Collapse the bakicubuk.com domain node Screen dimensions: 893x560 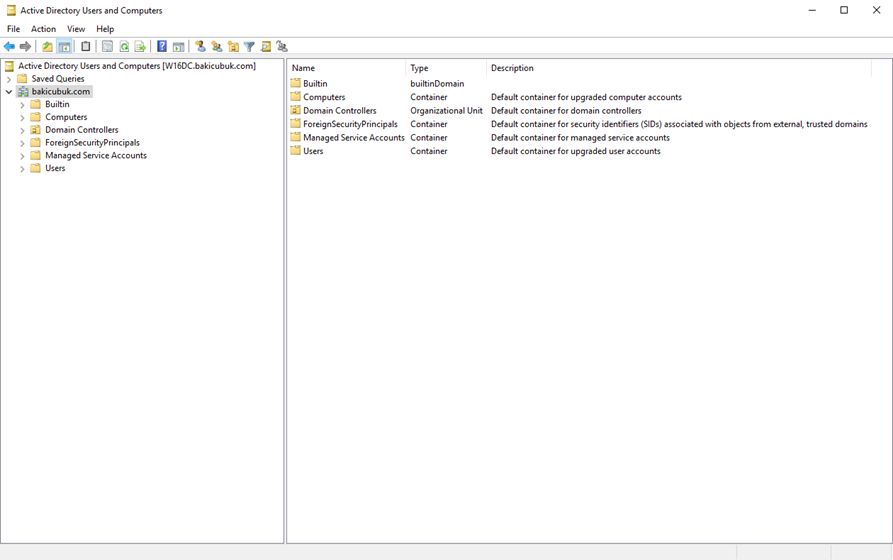(9, 92)
